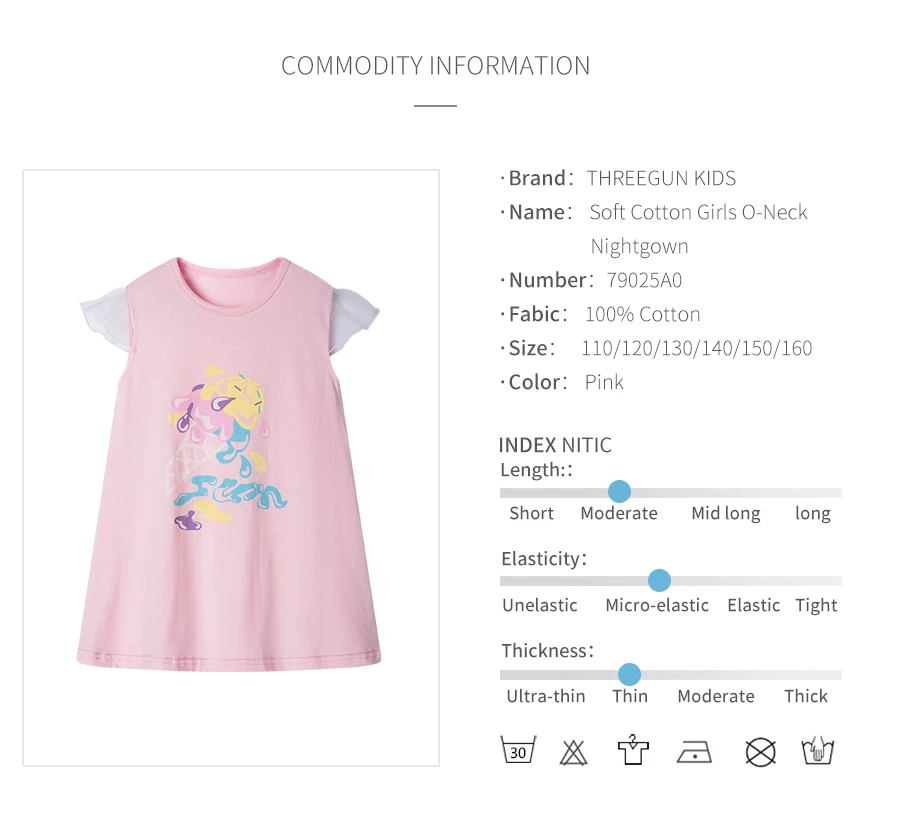Select the 'Mid long' length label
Viewport: 900px width, 823px height.
coord(725,514)
